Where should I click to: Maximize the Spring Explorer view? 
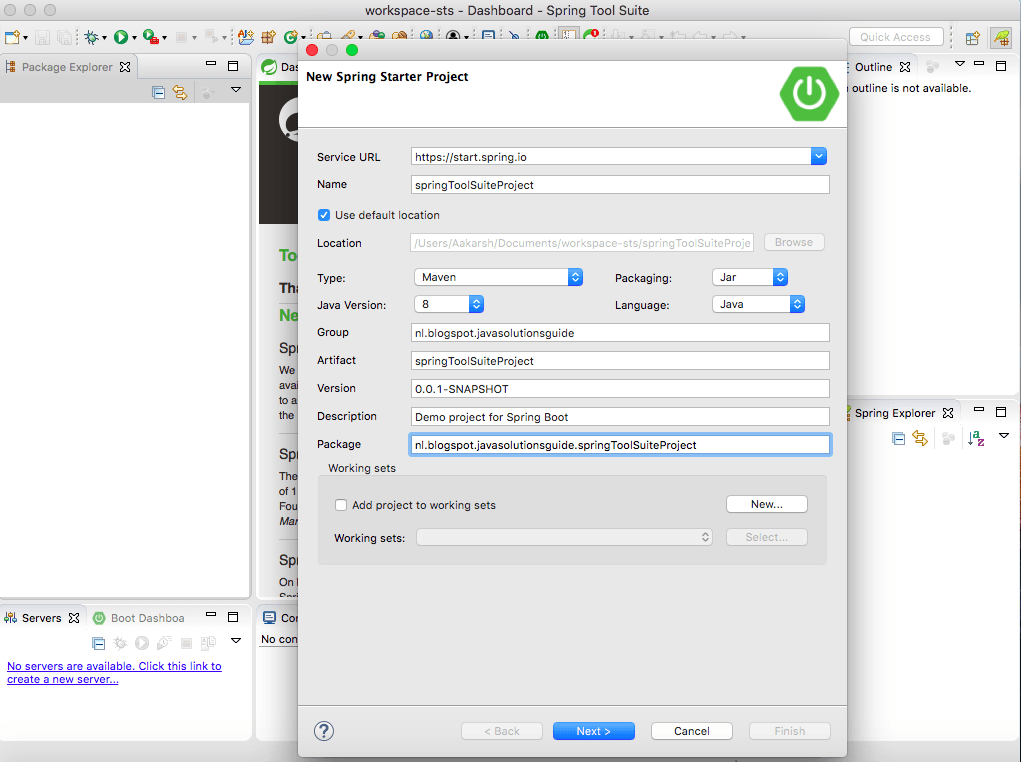point(1001,412)
